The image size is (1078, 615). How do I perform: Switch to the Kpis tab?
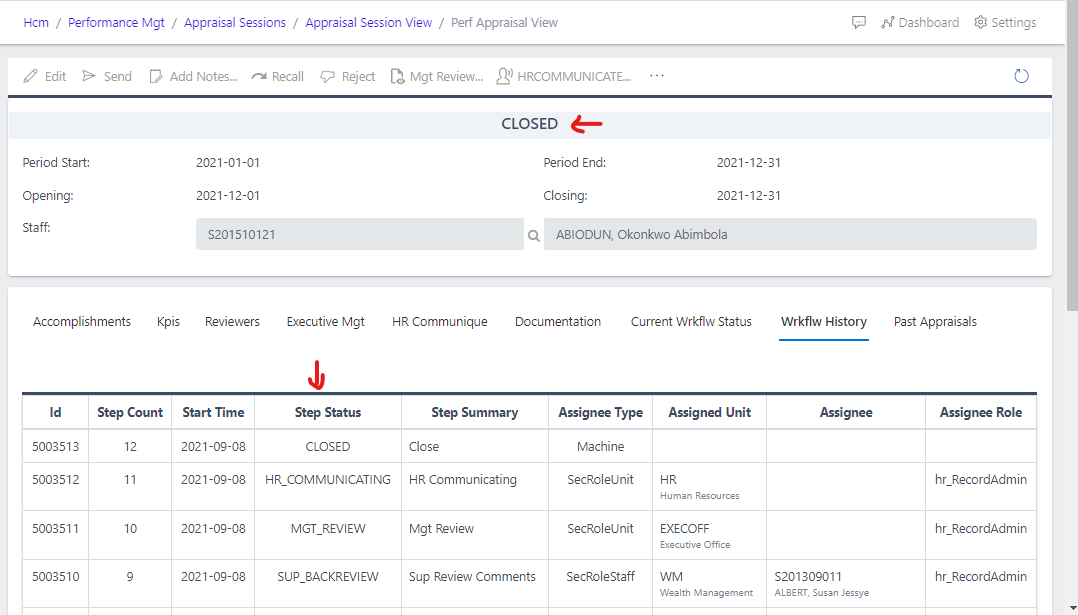(x=168, y=322)
